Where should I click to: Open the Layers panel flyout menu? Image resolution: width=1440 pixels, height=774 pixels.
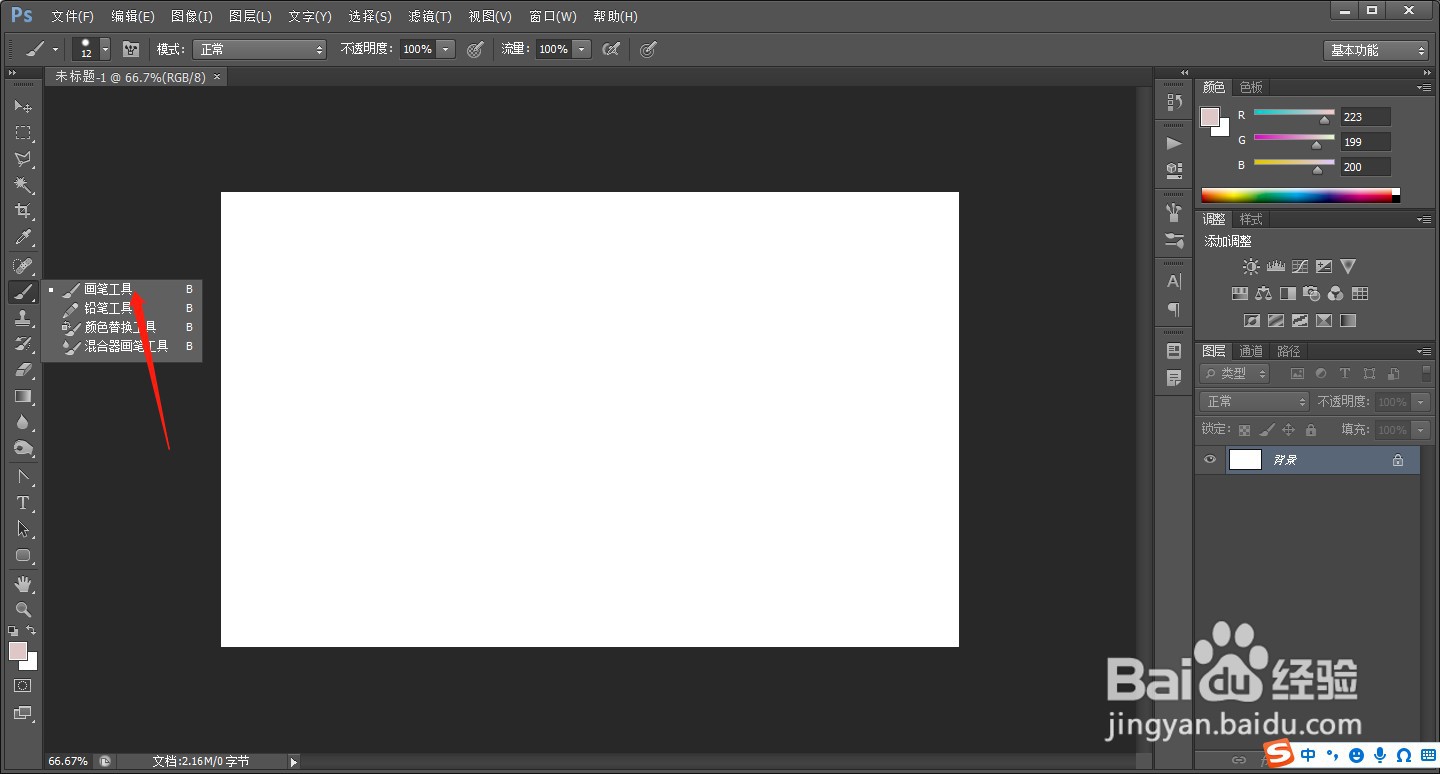coord(1424,351)
